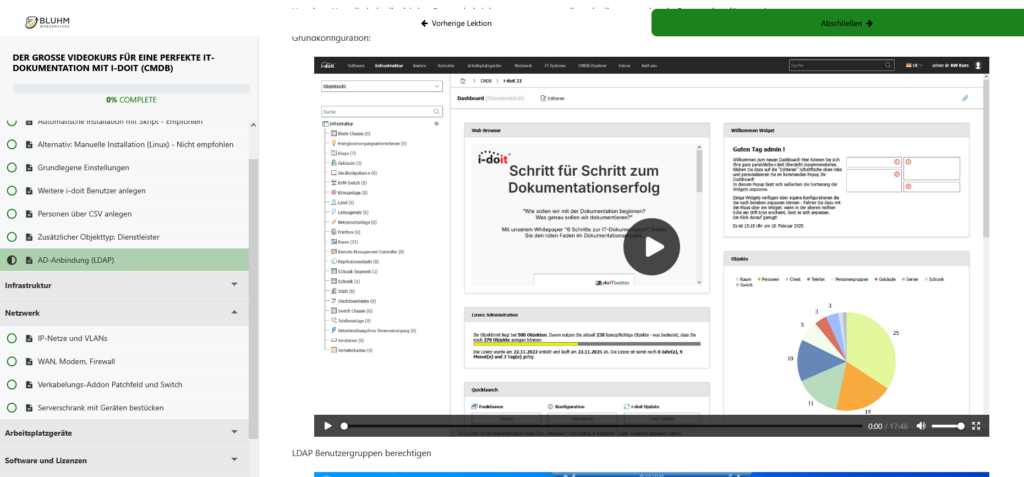
Task: Collapse the Netzwerk section
Action: point(234,313)
